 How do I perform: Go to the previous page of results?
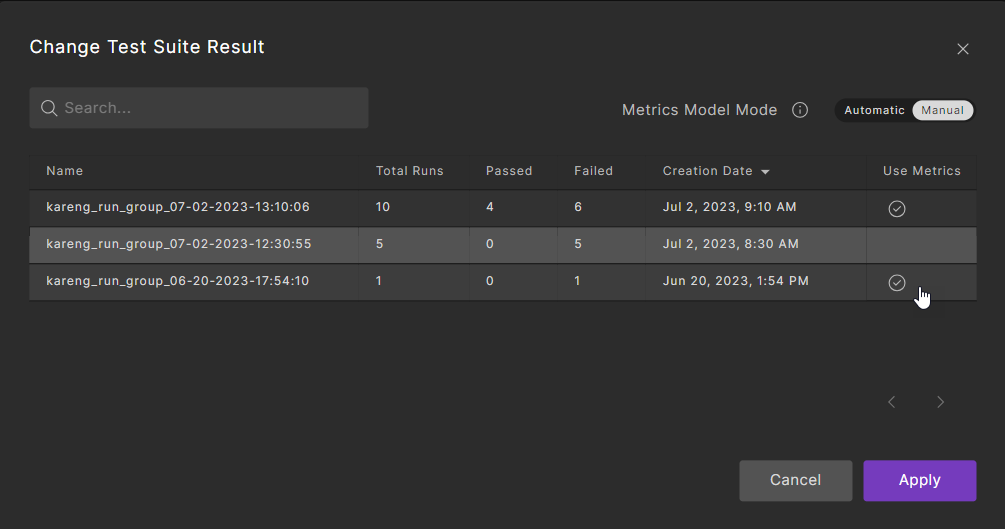click(892, 402)
